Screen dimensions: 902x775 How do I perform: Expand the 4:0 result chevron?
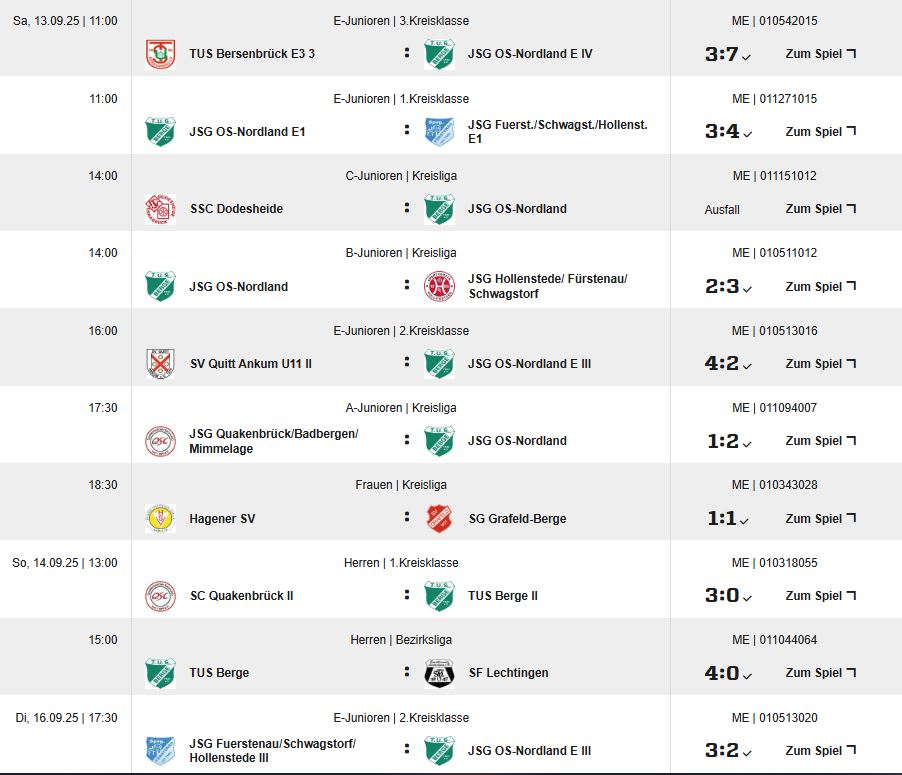(x=747, y=676)
